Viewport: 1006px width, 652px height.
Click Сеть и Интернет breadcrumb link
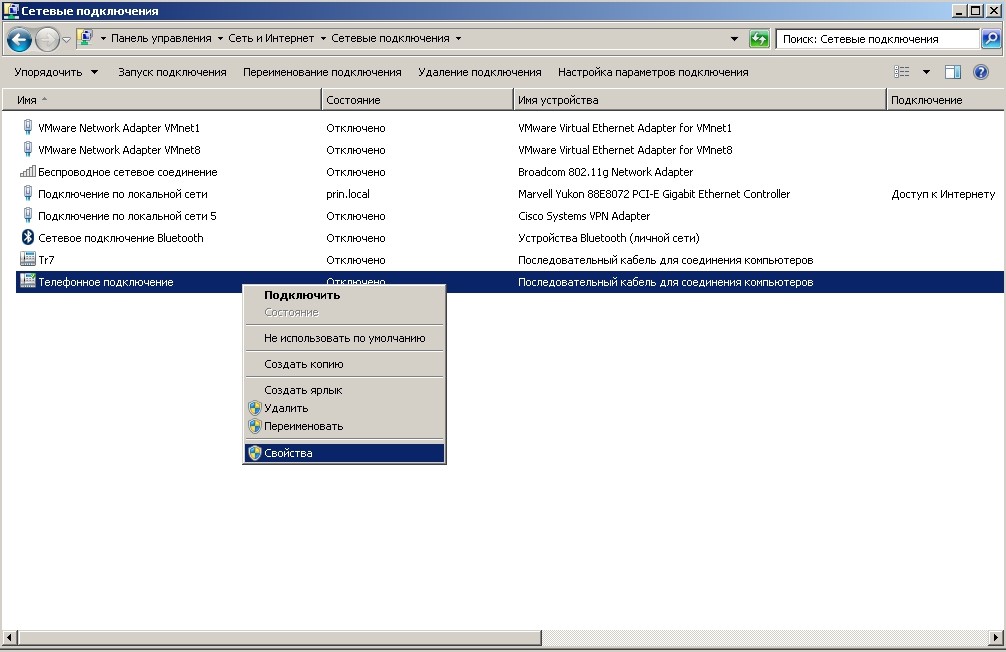pos(271,39)
